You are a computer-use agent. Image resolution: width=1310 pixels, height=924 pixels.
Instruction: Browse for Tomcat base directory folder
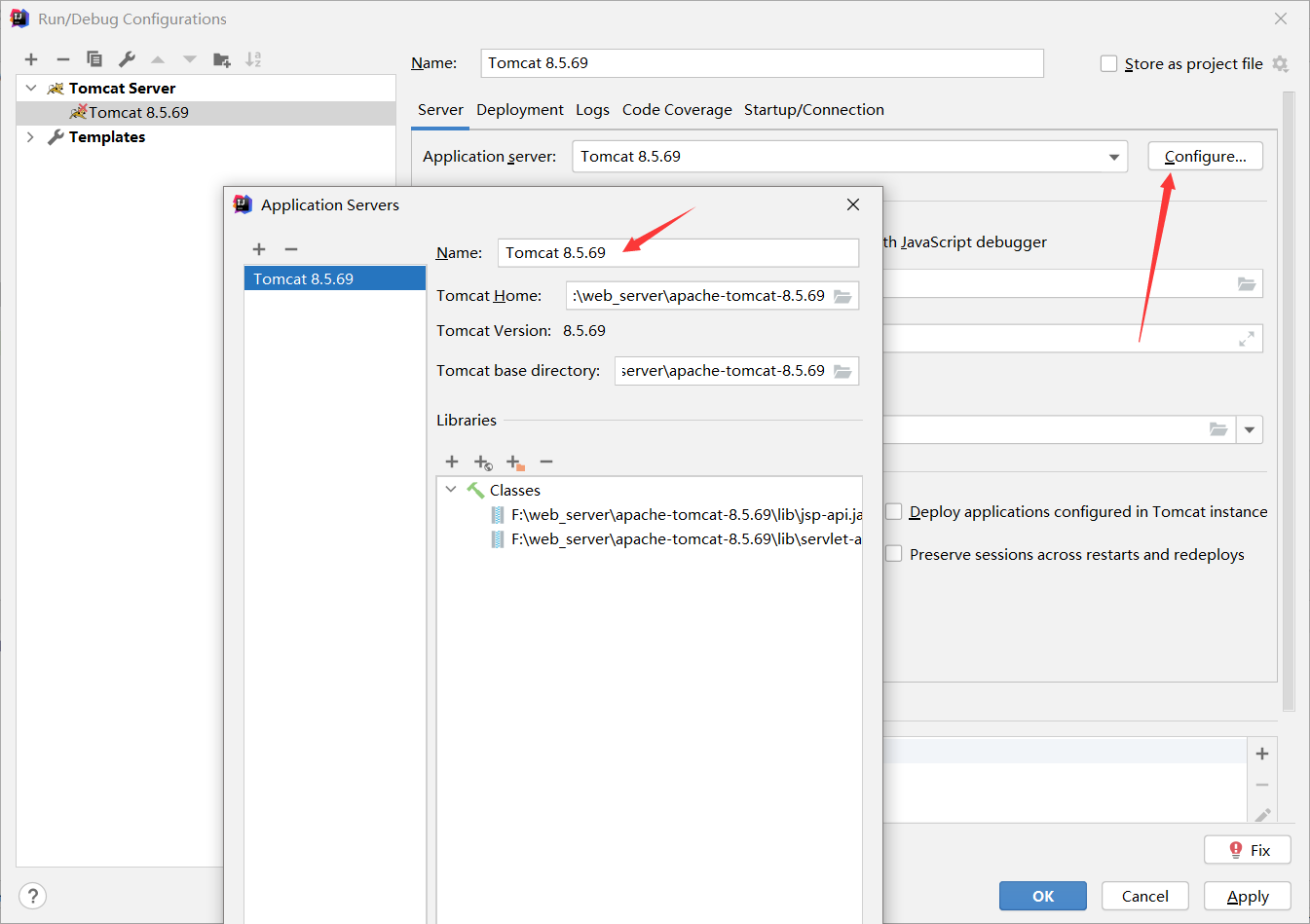pos(842,371)
